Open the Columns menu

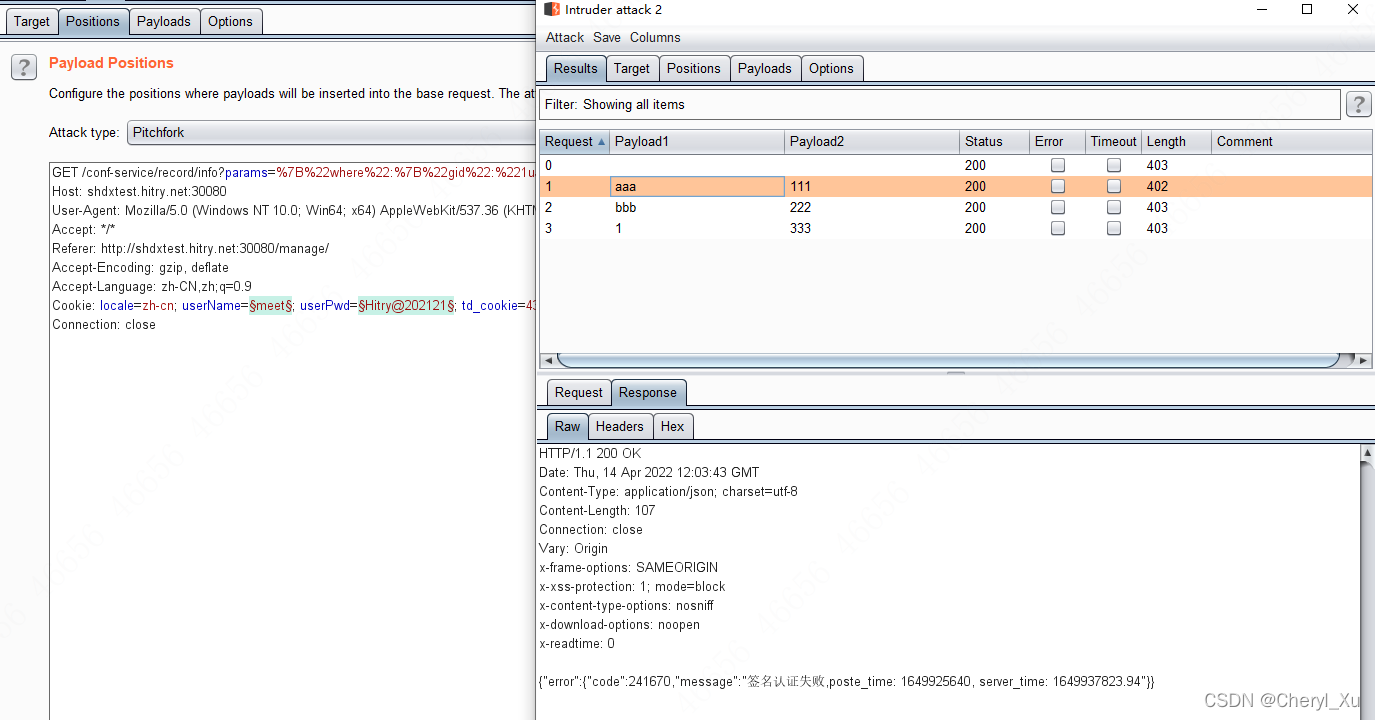(655, 38)
